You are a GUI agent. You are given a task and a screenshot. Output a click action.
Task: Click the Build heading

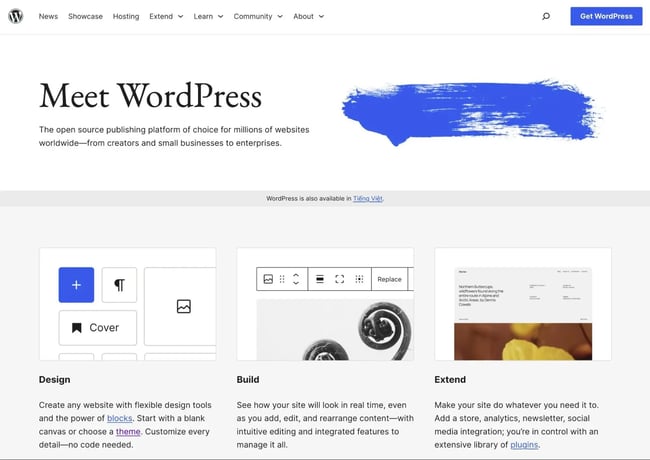coord(248,380)
